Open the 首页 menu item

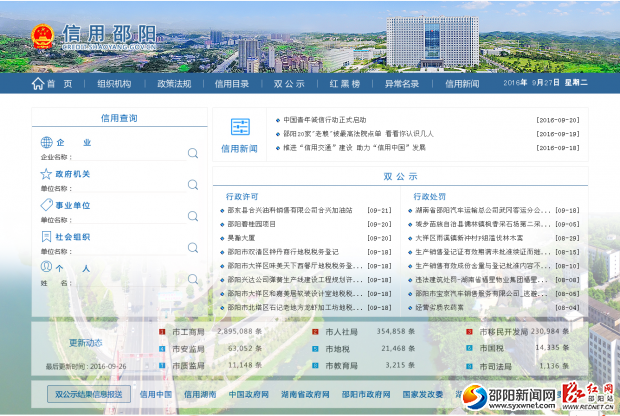pyautogui.click(x=60, y=84)
